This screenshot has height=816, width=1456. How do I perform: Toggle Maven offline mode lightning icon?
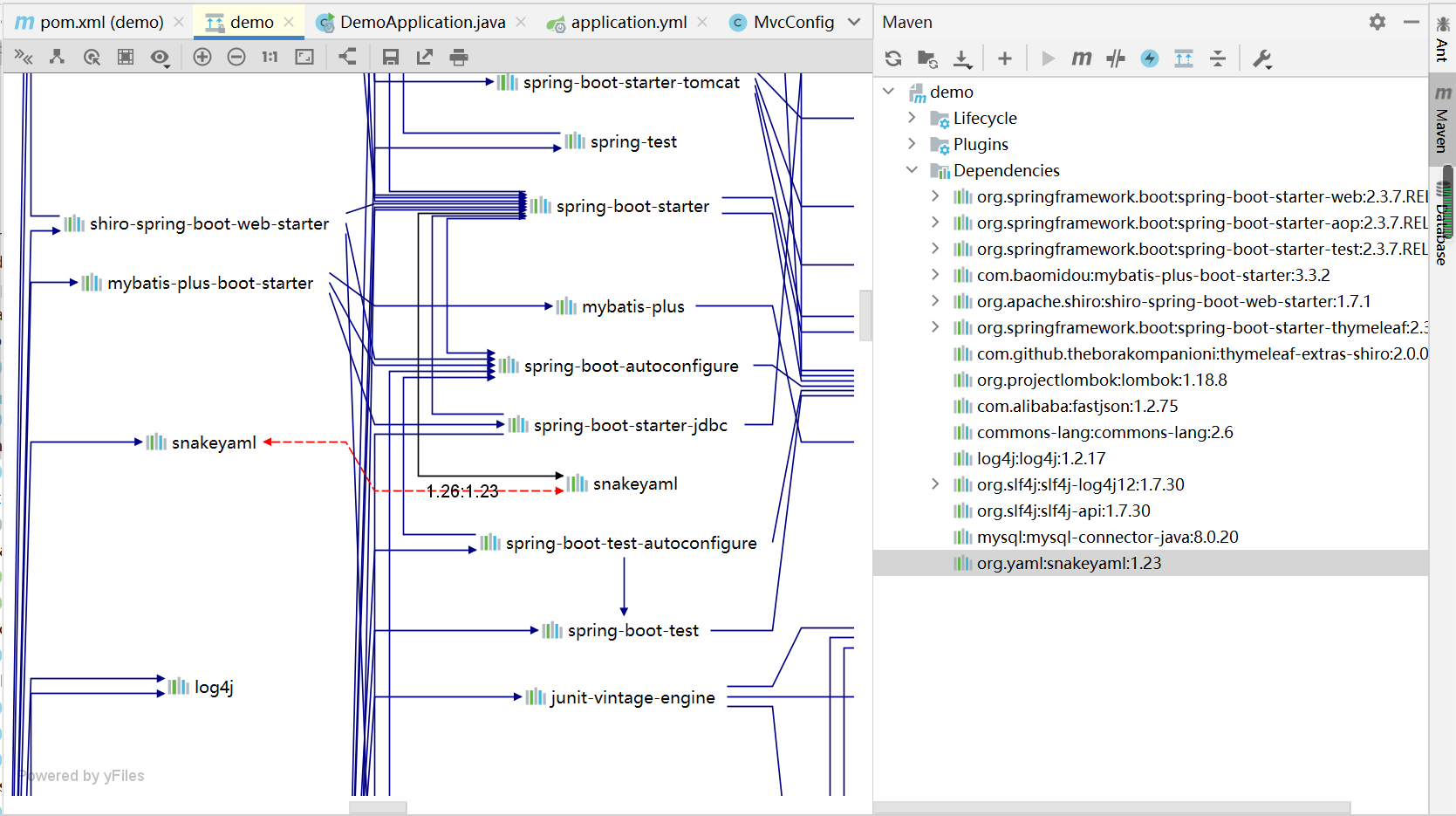tap(1150, 58)
